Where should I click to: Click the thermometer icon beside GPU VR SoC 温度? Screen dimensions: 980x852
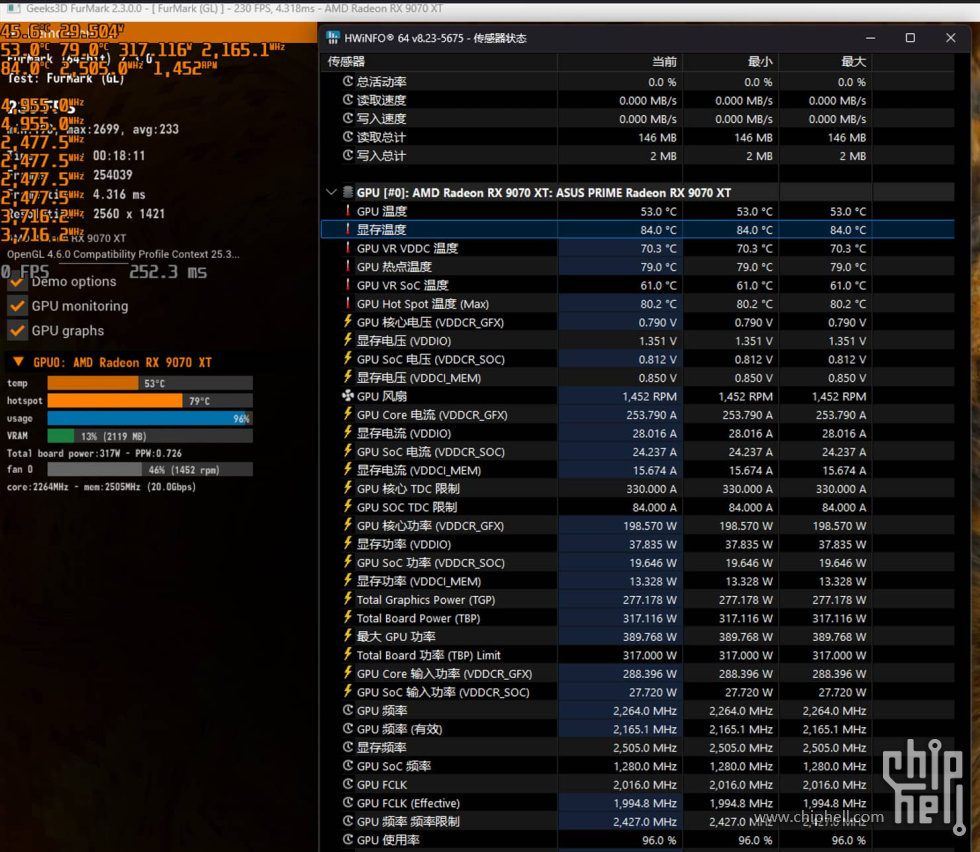pyautogui.click(x=348, y=285)
